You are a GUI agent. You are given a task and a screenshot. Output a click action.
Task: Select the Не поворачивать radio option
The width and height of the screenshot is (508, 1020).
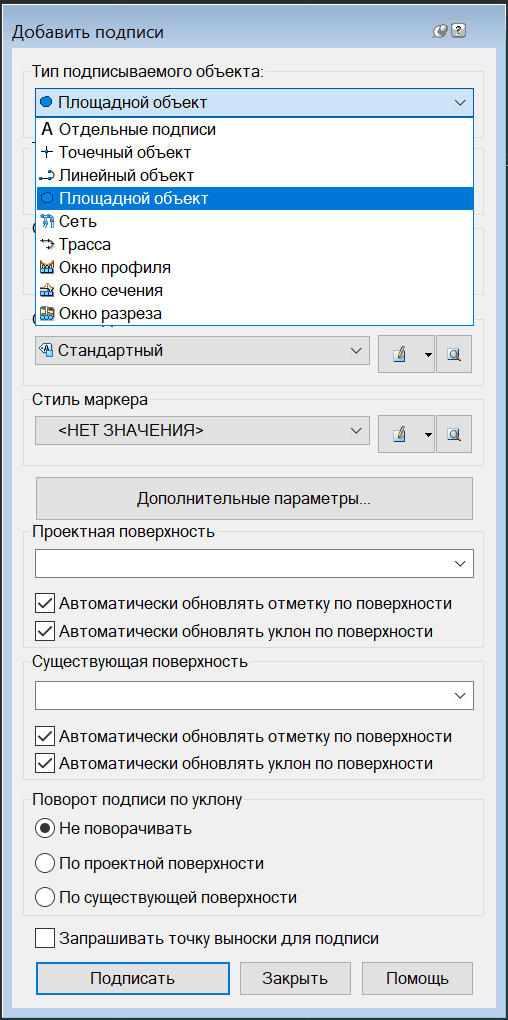click(x=46, y=829)
